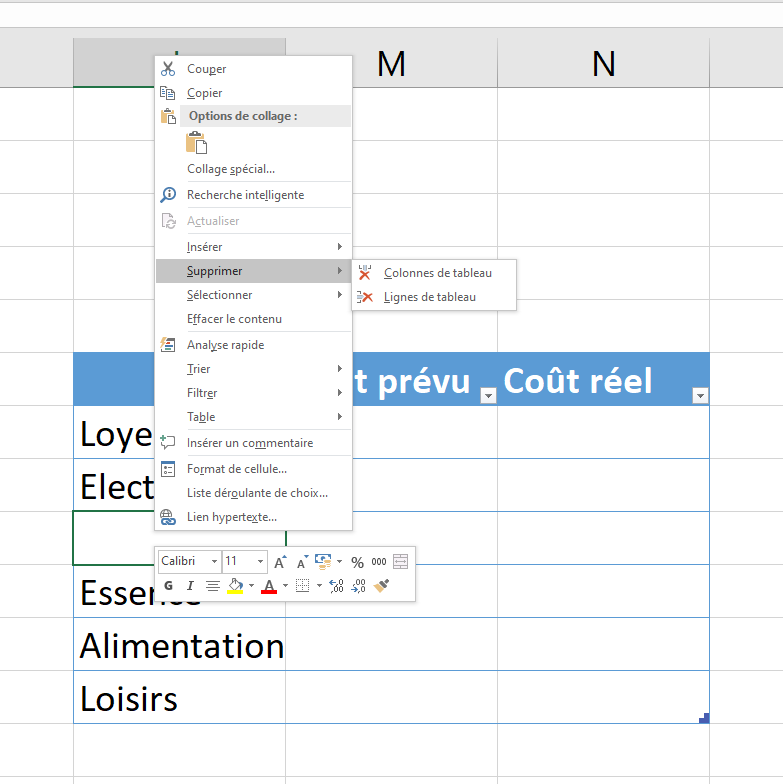Open the Table submenu

254,416
